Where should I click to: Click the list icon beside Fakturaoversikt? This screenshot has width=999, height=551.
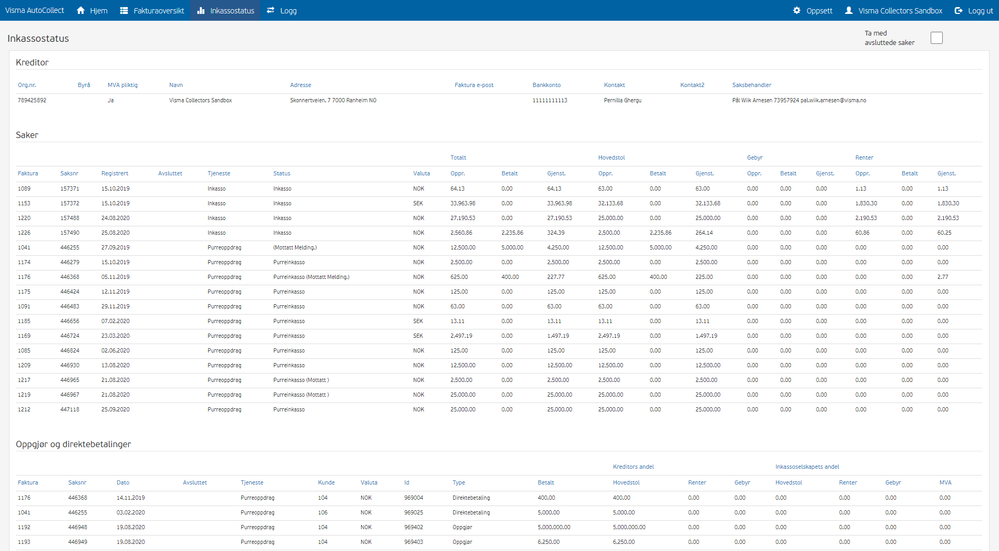(x=124, y=10)
